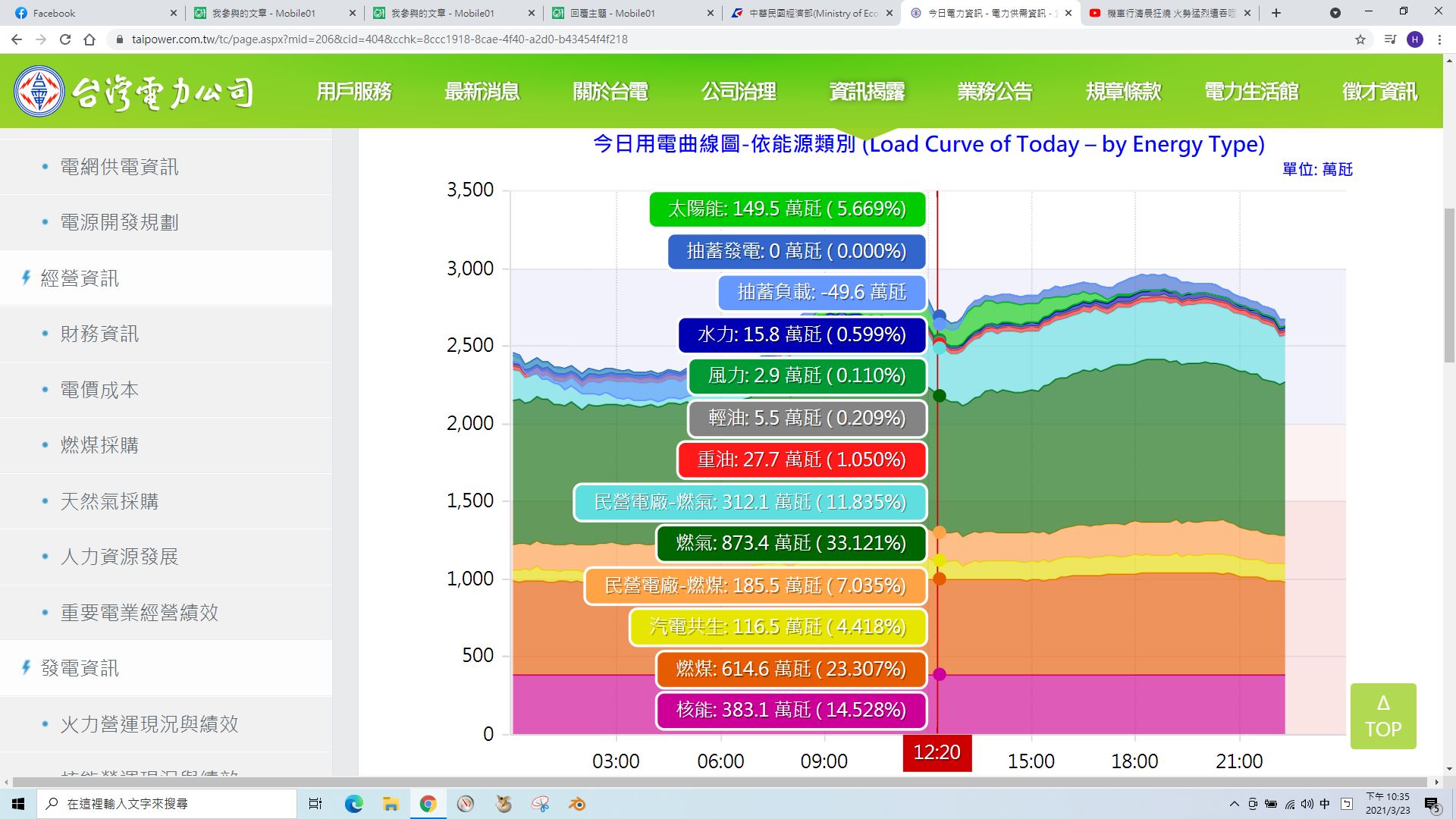Open a new browser tab

coord(1276,13)
